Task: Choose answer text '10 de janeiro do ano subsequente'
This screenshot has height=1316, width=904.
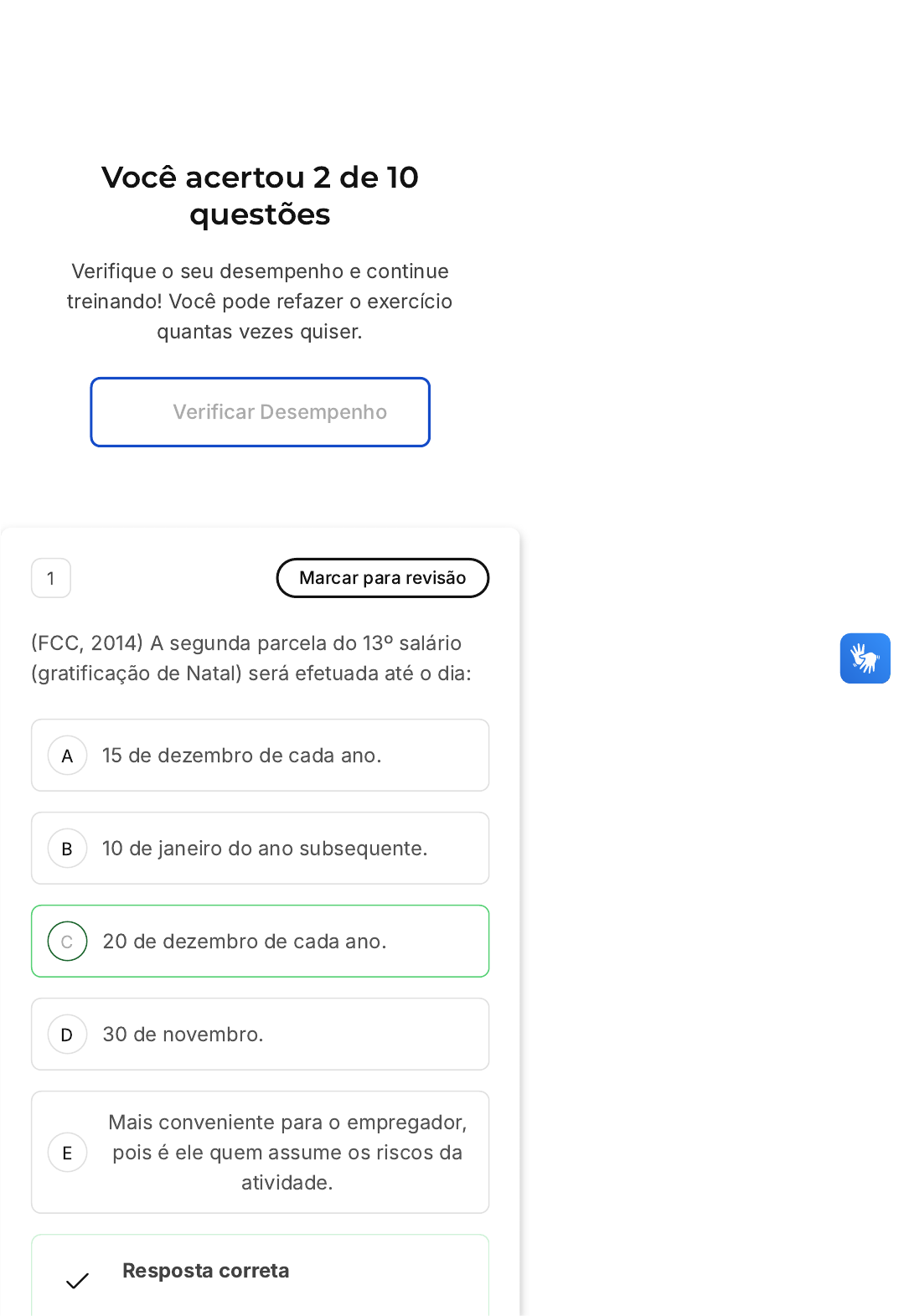Action: click(x=265, y=849)
